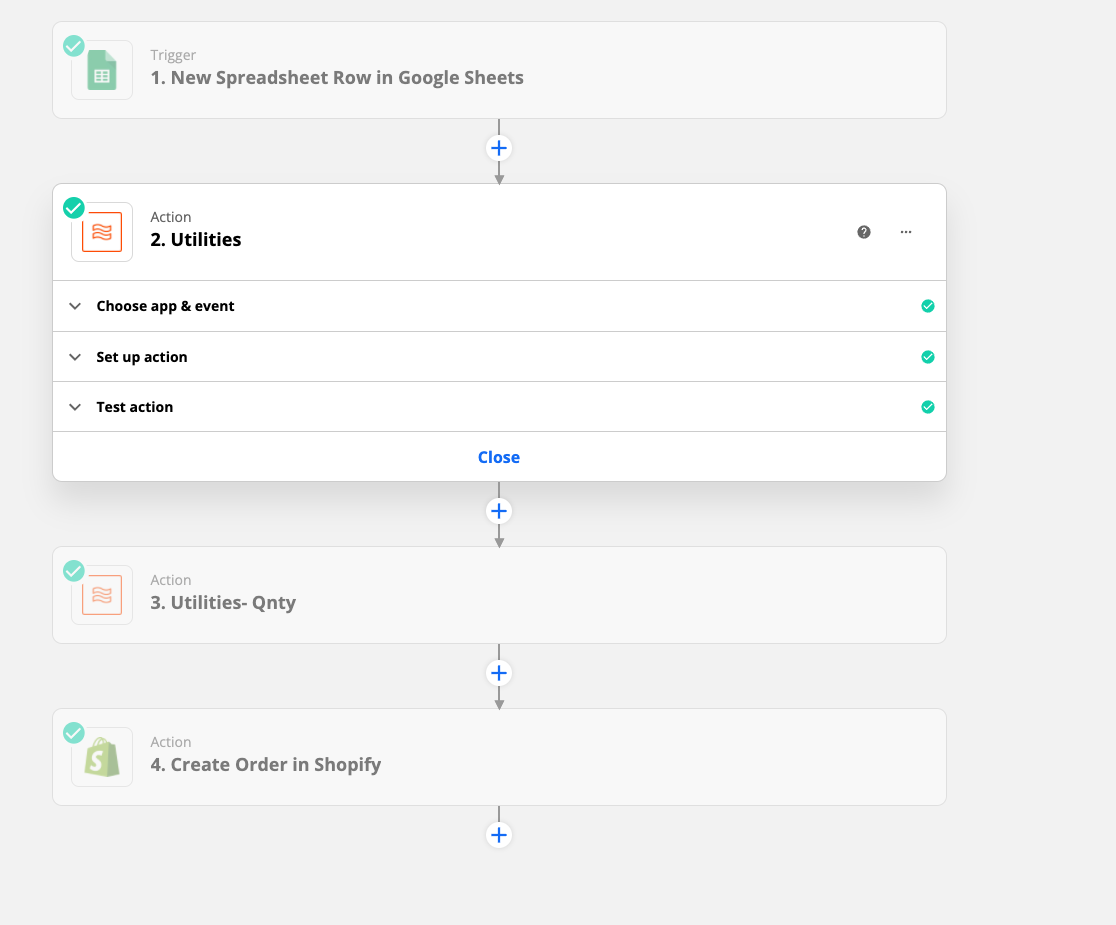Click the Shopify app icon
Viewport: 1116px width, 925px height.
click(x=102, y=757)
